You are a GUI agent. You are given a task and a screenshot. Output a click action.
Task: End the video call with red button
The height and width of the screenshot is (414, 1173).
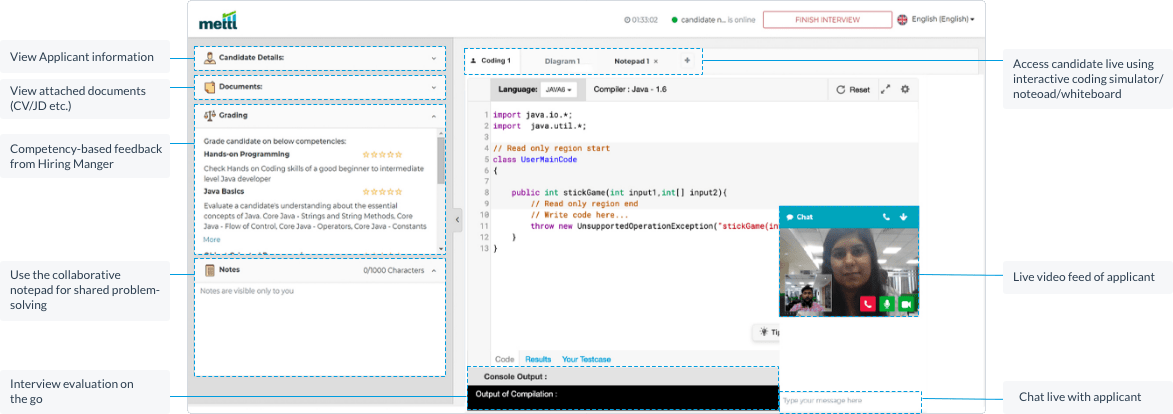pyautogui.click(x=868, y=304)
